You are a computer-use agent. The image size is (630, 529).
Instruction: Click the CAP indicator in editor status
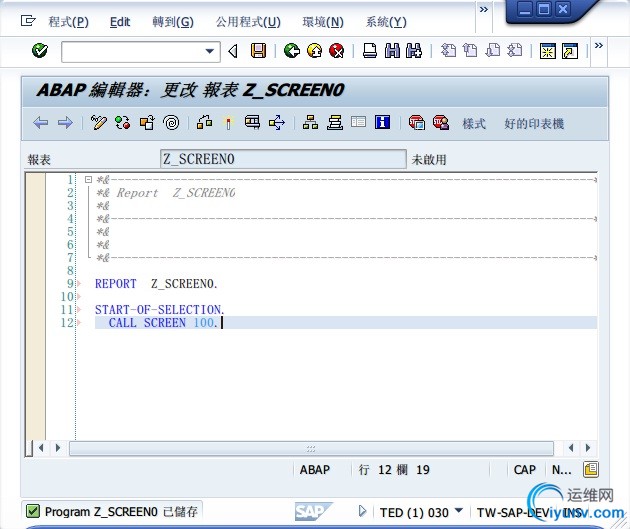click(525, 470)
